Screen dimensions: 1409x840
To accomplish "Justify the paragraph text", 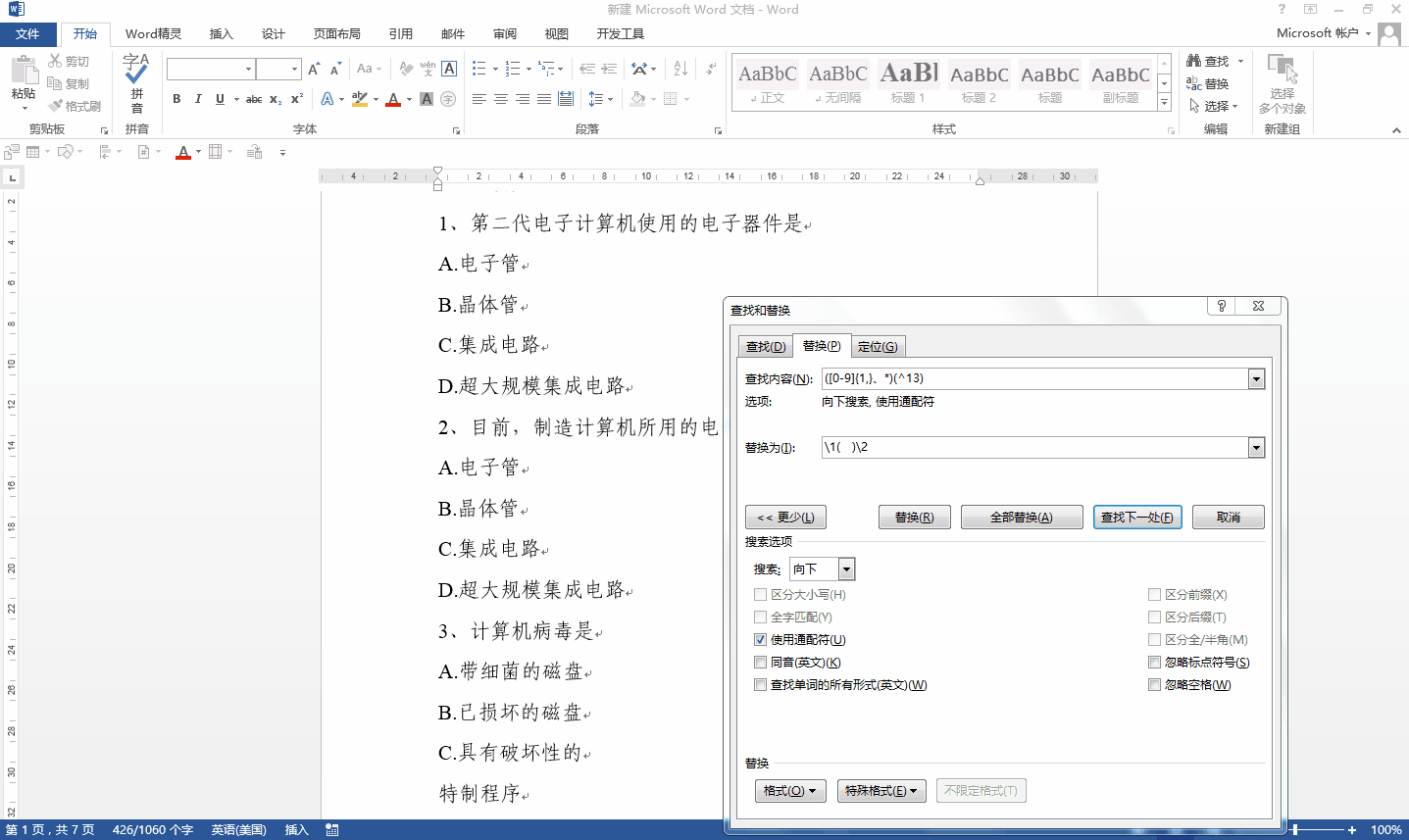I will click(x=544, y=99).
